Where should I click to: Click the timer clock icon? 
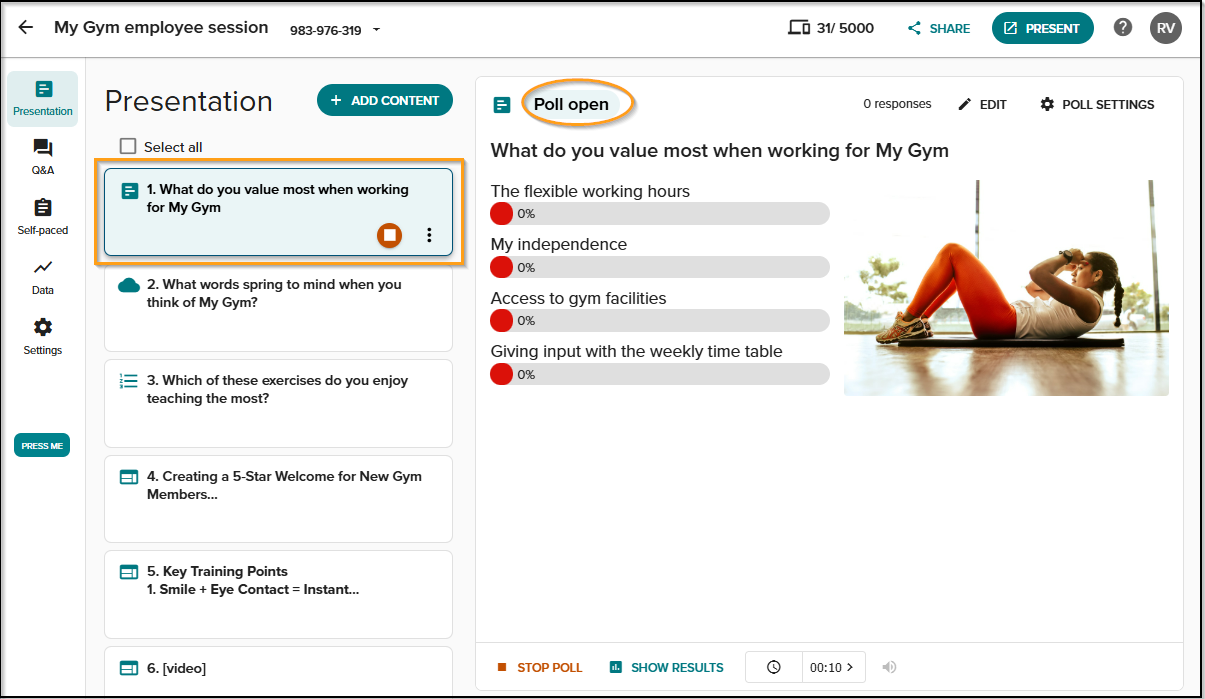(774, 667)
